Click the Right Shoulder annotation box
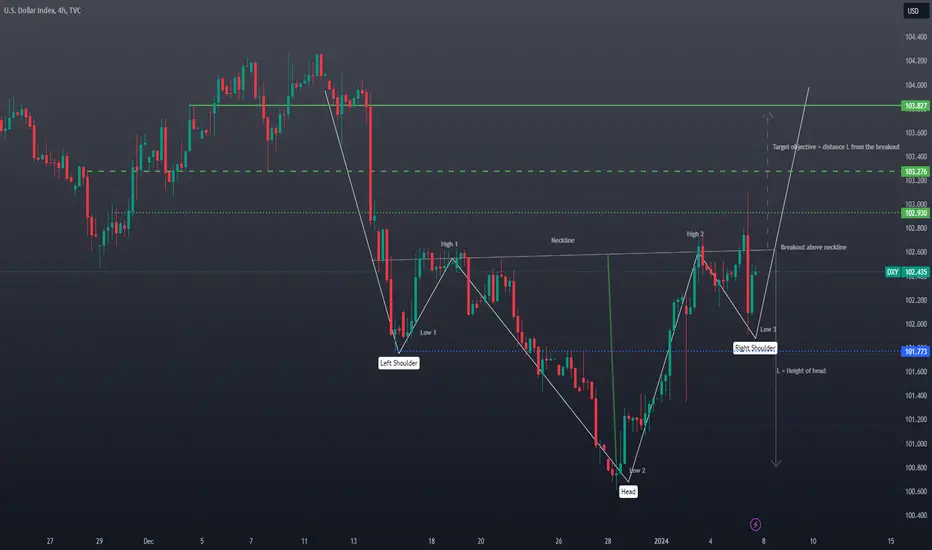932x550 pixels. (755, 348)
